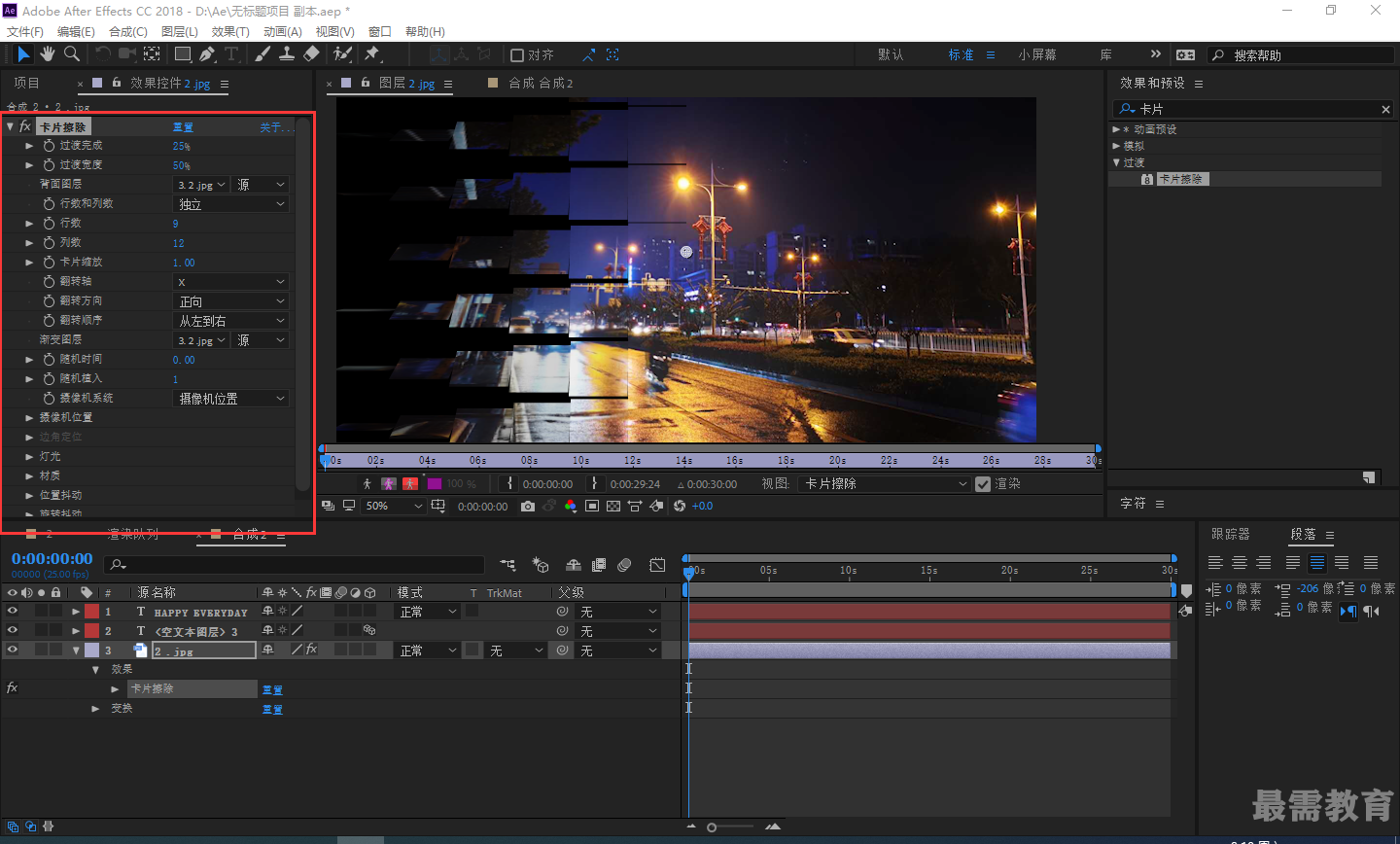The height and width of the screenshot is (844, 1400).
Task: Switch to the 标准 workspace
Action: (961, 55)
